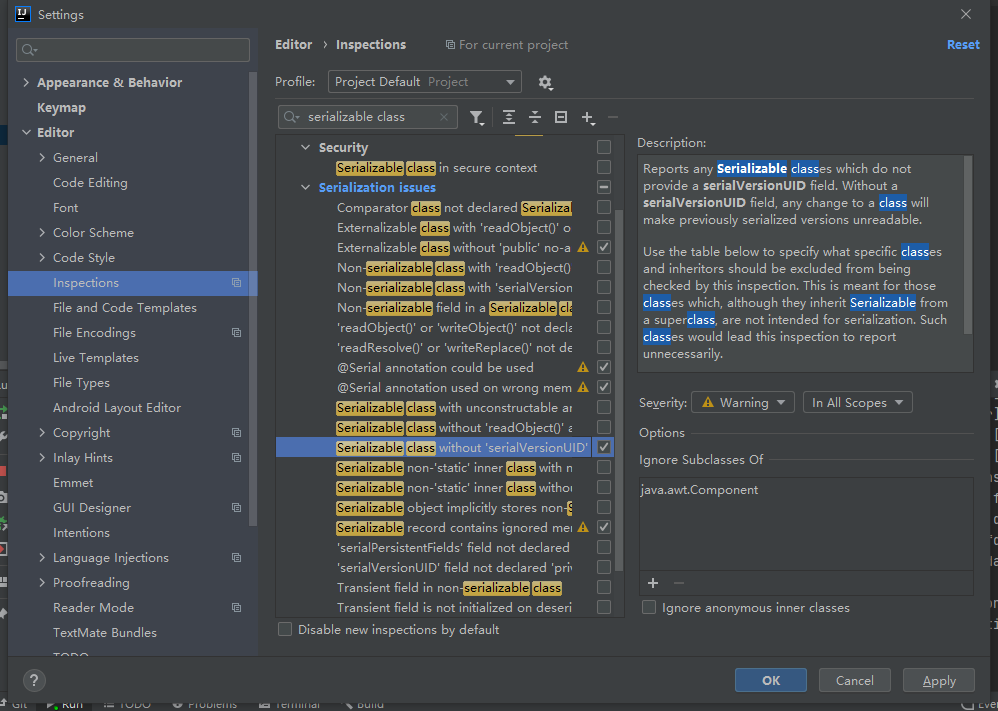The height and width of the screenshot is (711, 998).
Task: Expand the Color Scheme subsection
Action: pyautogui.click(x=42, y=233)
